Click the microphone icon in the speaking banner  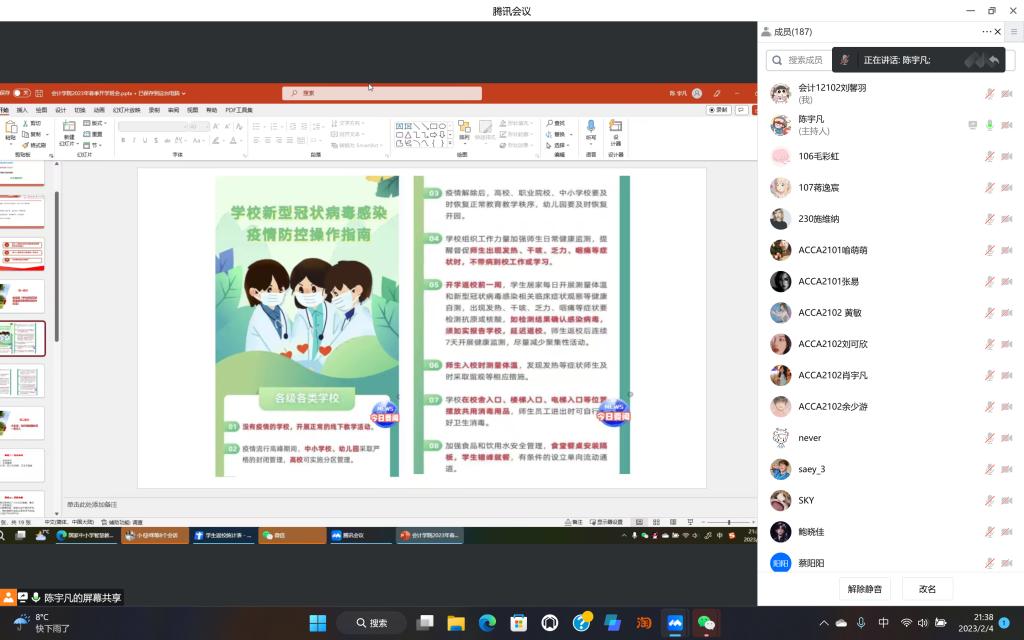tap(844, 59)
